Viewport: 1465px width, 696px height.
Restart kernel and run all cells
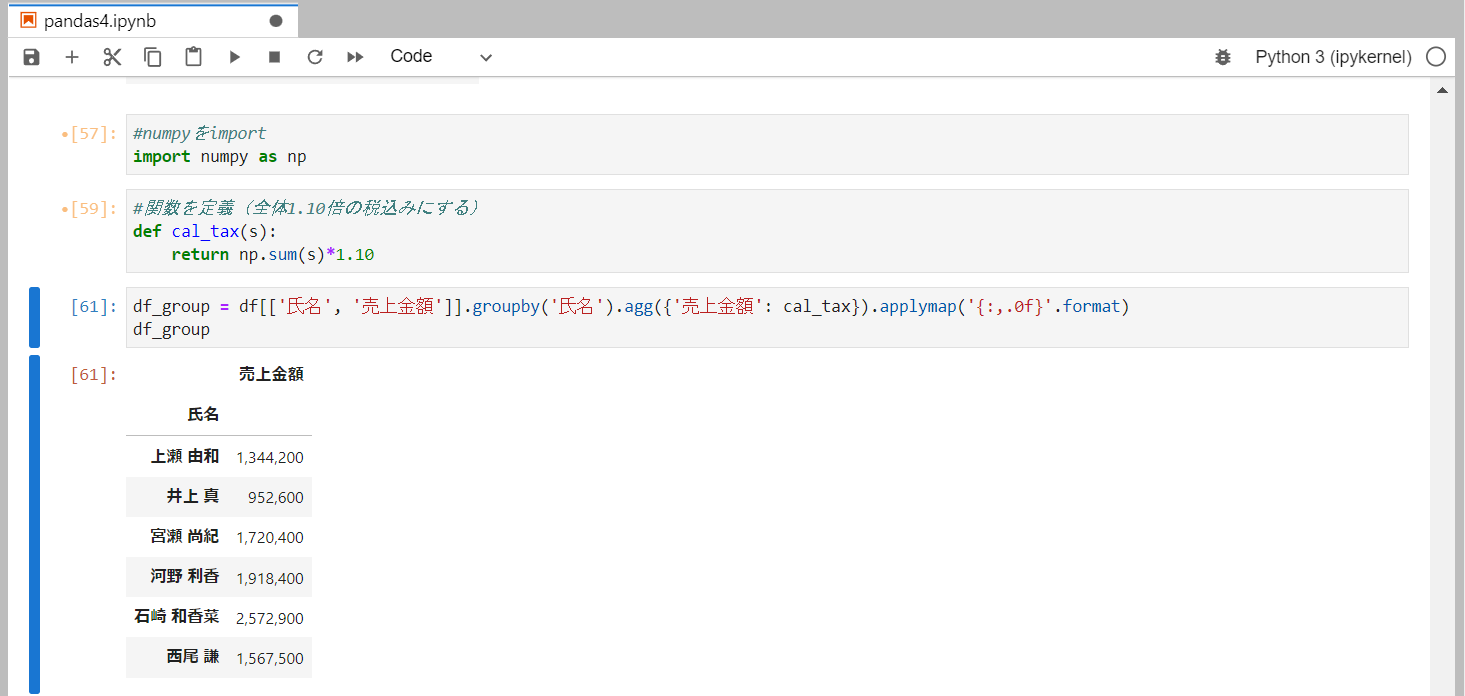pyautogui.click(x=355, y=57)
